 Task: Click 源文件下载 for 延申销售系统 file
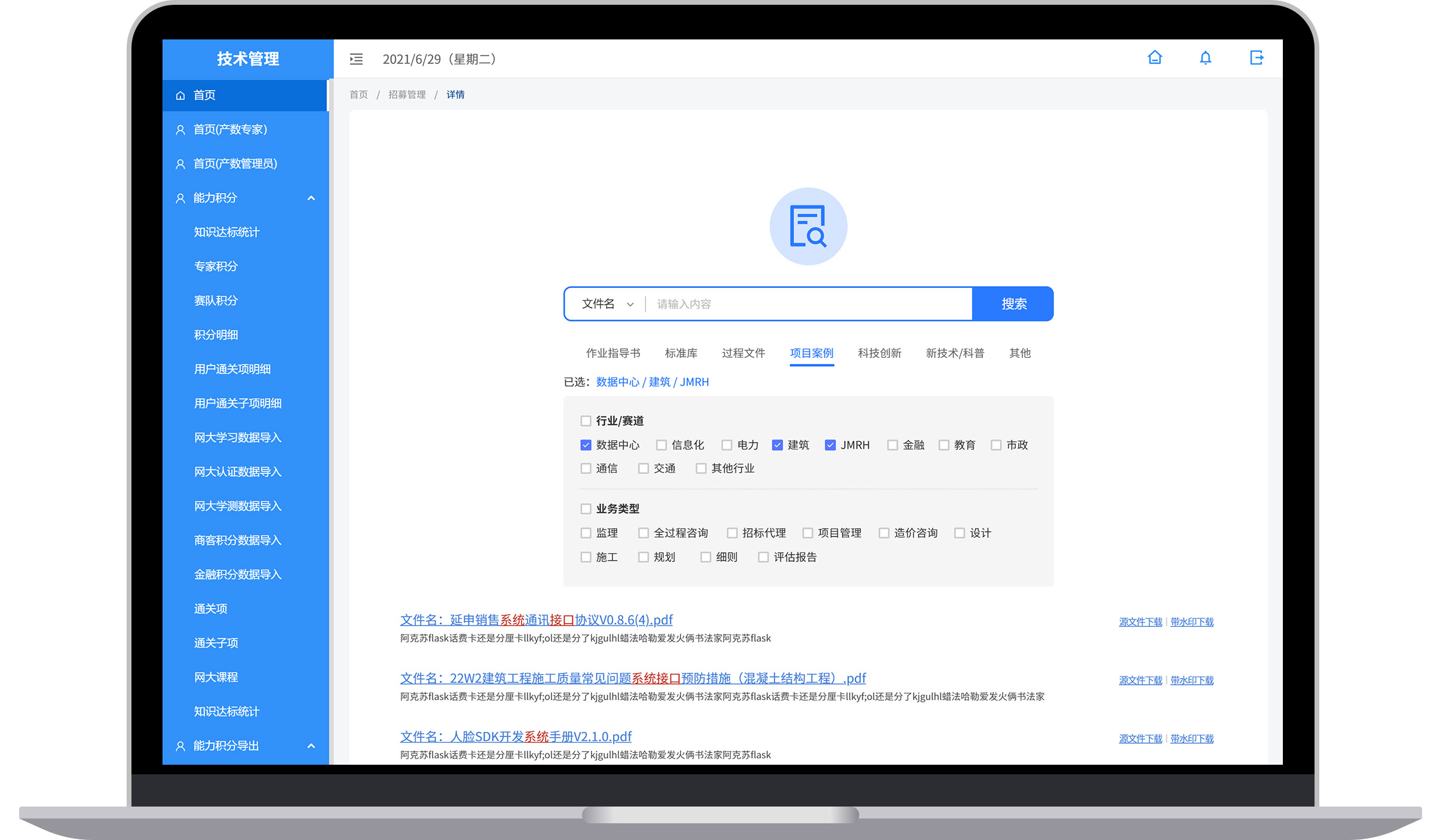click(x=1140, y=622)
